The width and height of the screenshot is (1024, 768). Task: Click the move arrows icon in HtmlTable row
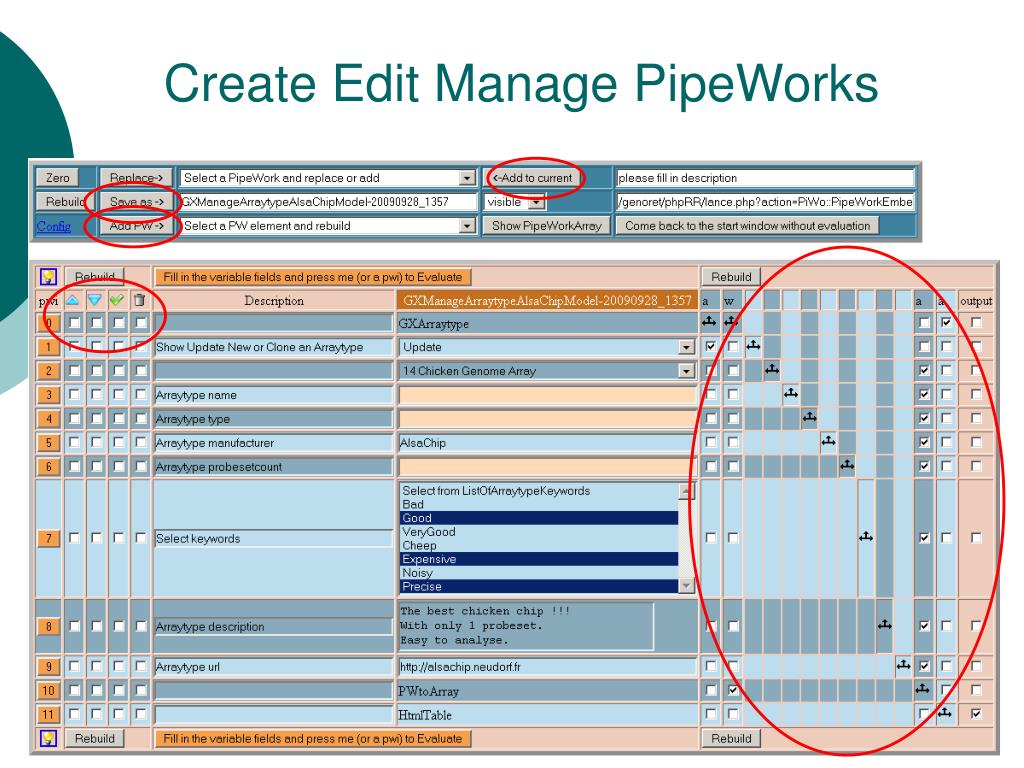944,713
